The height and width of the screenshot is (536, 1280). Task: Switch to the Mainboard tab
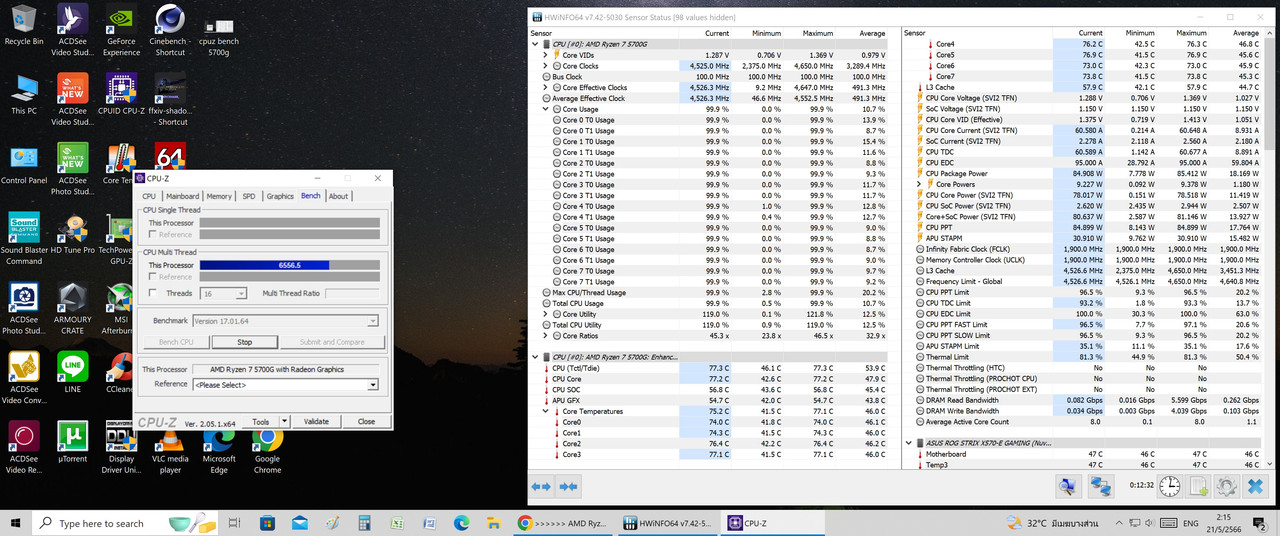182,196
